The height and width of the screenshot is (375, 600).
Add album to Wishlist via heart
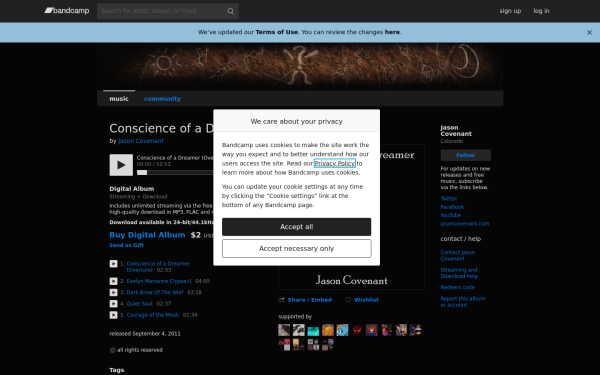tap(362, 300)
